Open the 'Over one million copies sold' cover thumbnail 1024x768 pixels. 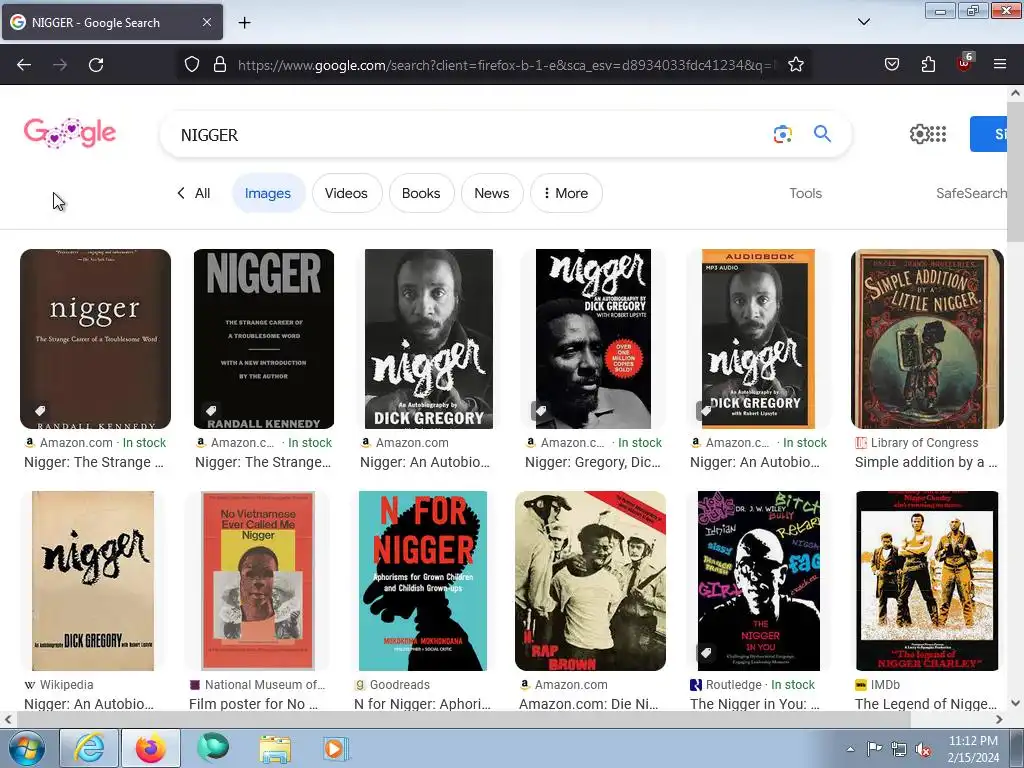(593, 338)
